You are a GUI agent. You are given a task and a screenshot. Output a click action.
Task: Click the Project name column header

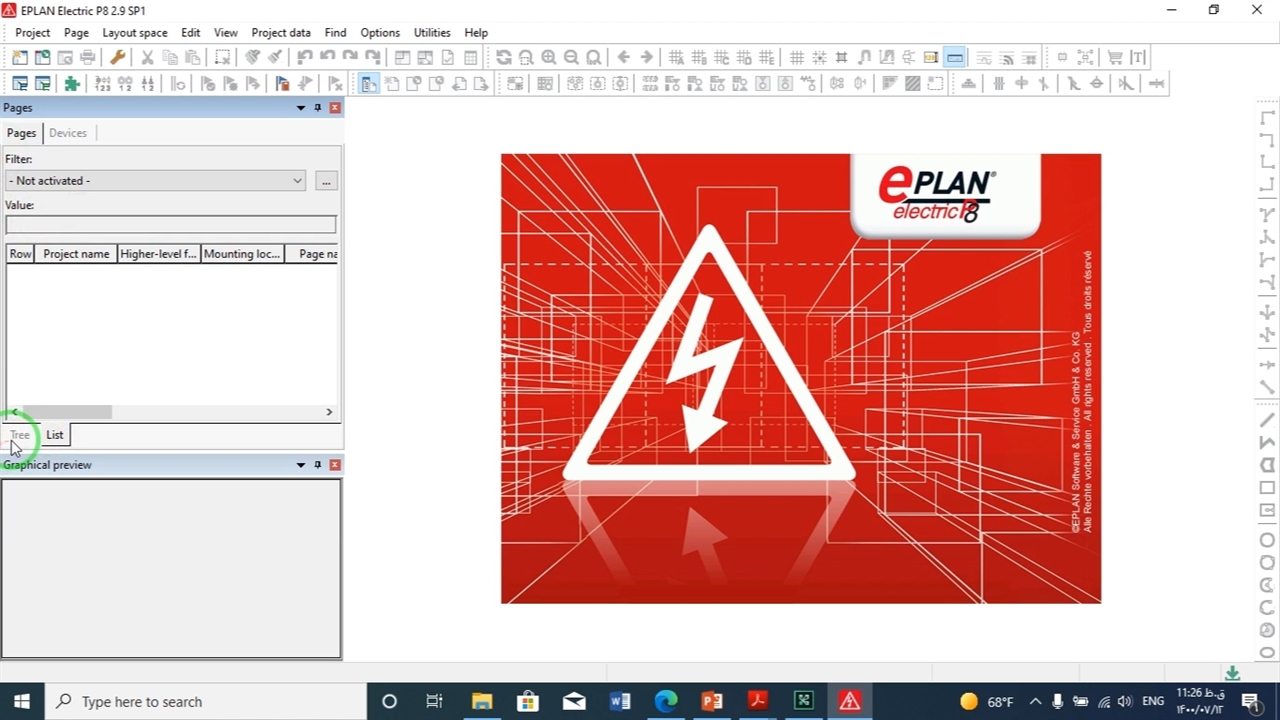76,254
